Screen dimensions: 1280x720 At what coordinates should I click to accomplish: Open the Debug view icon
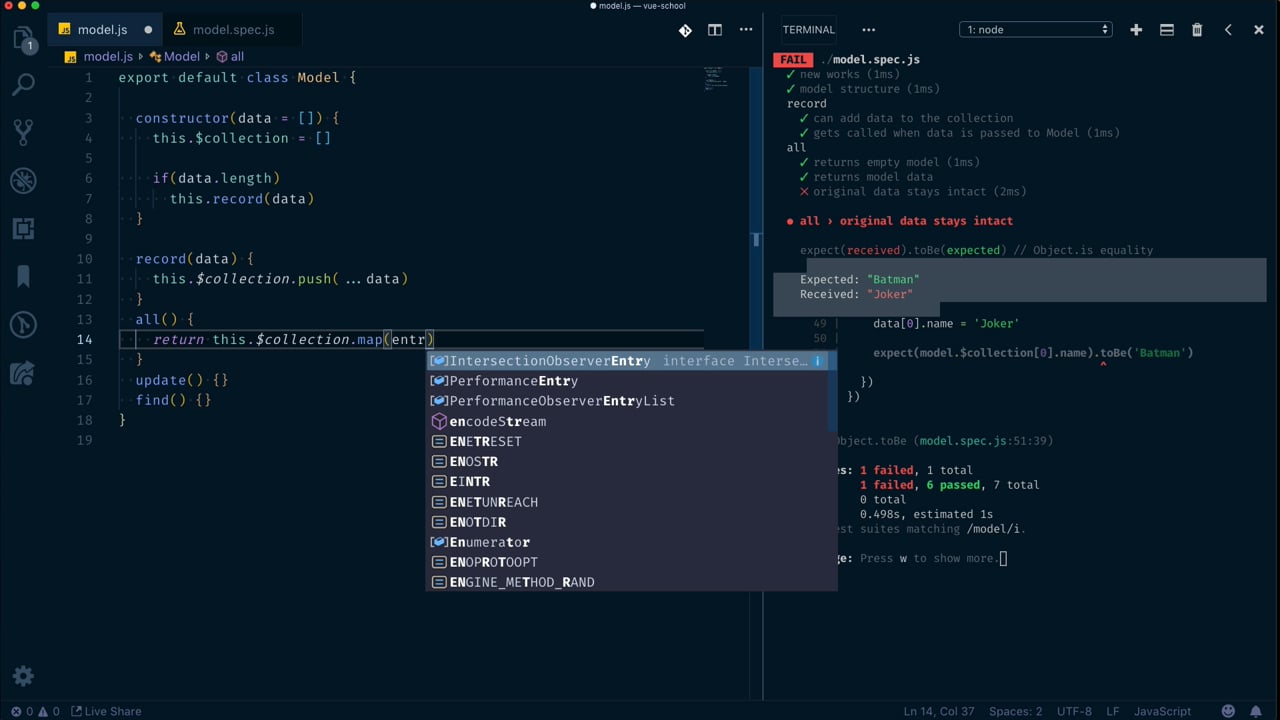(23, 180)
